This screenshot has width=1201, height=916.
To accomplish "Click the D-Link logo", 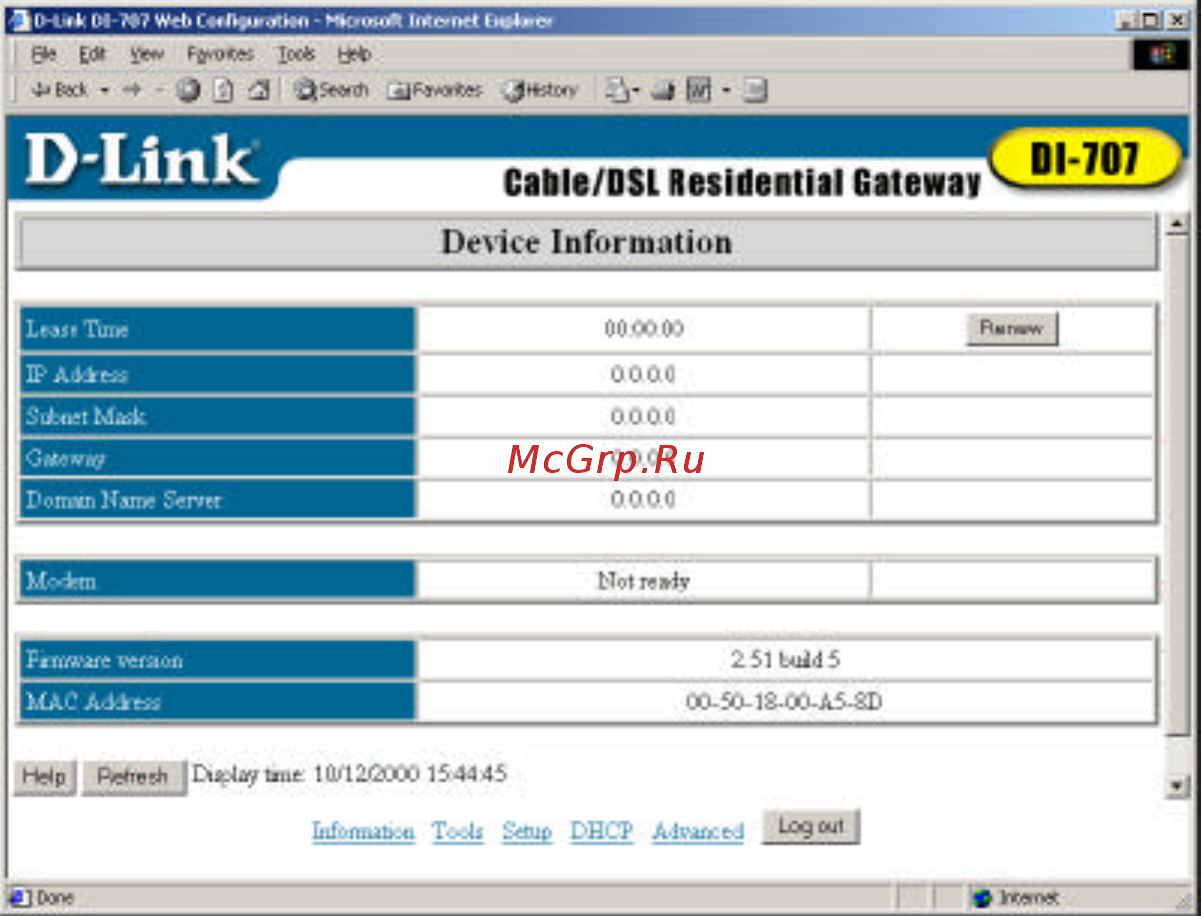I will (142, 160).
